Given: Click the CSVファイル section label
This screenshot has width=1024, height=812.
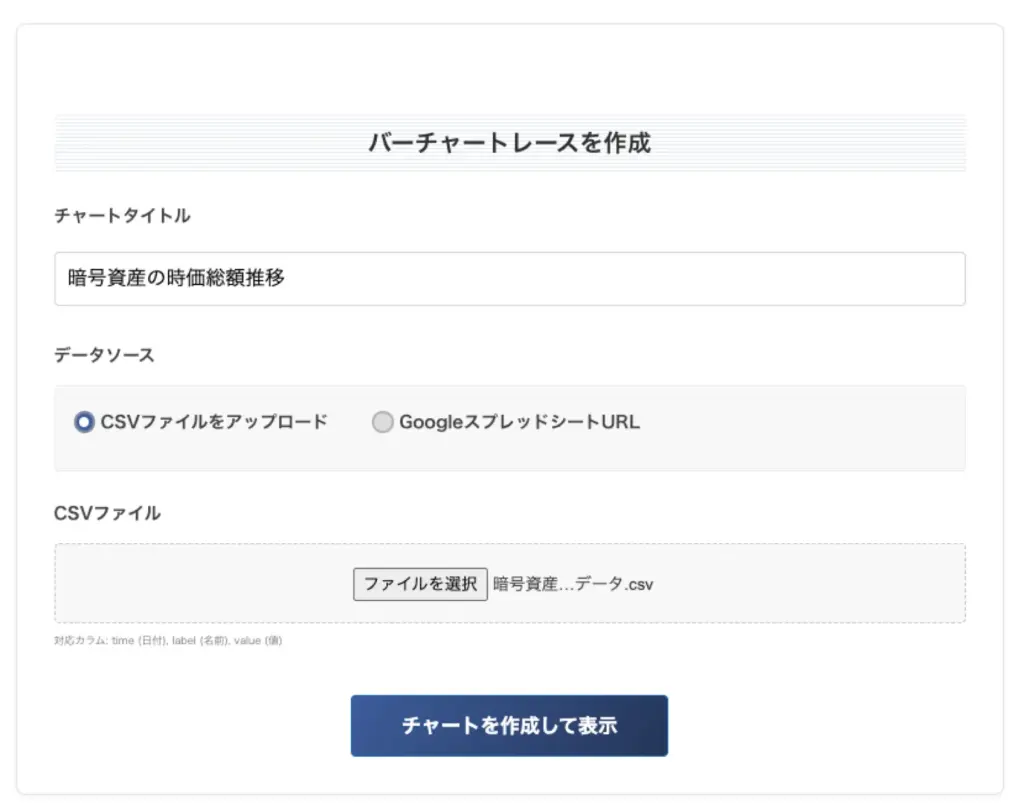Looking at the screenshot, I should point(107,513).
